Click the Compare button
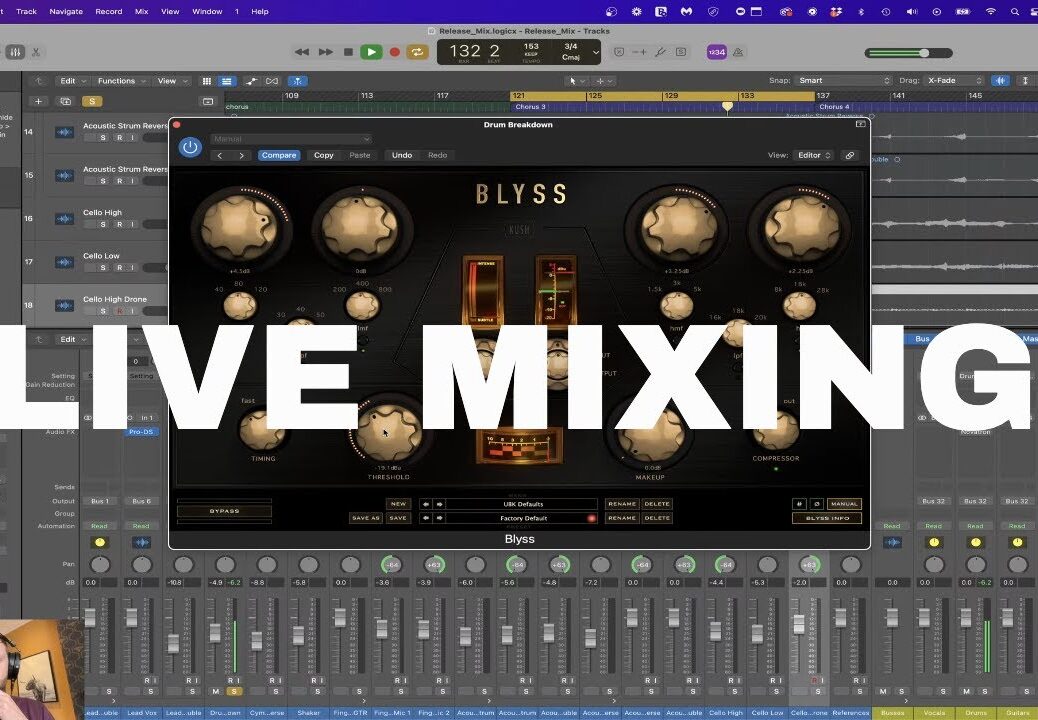 [x=279, y=156]
